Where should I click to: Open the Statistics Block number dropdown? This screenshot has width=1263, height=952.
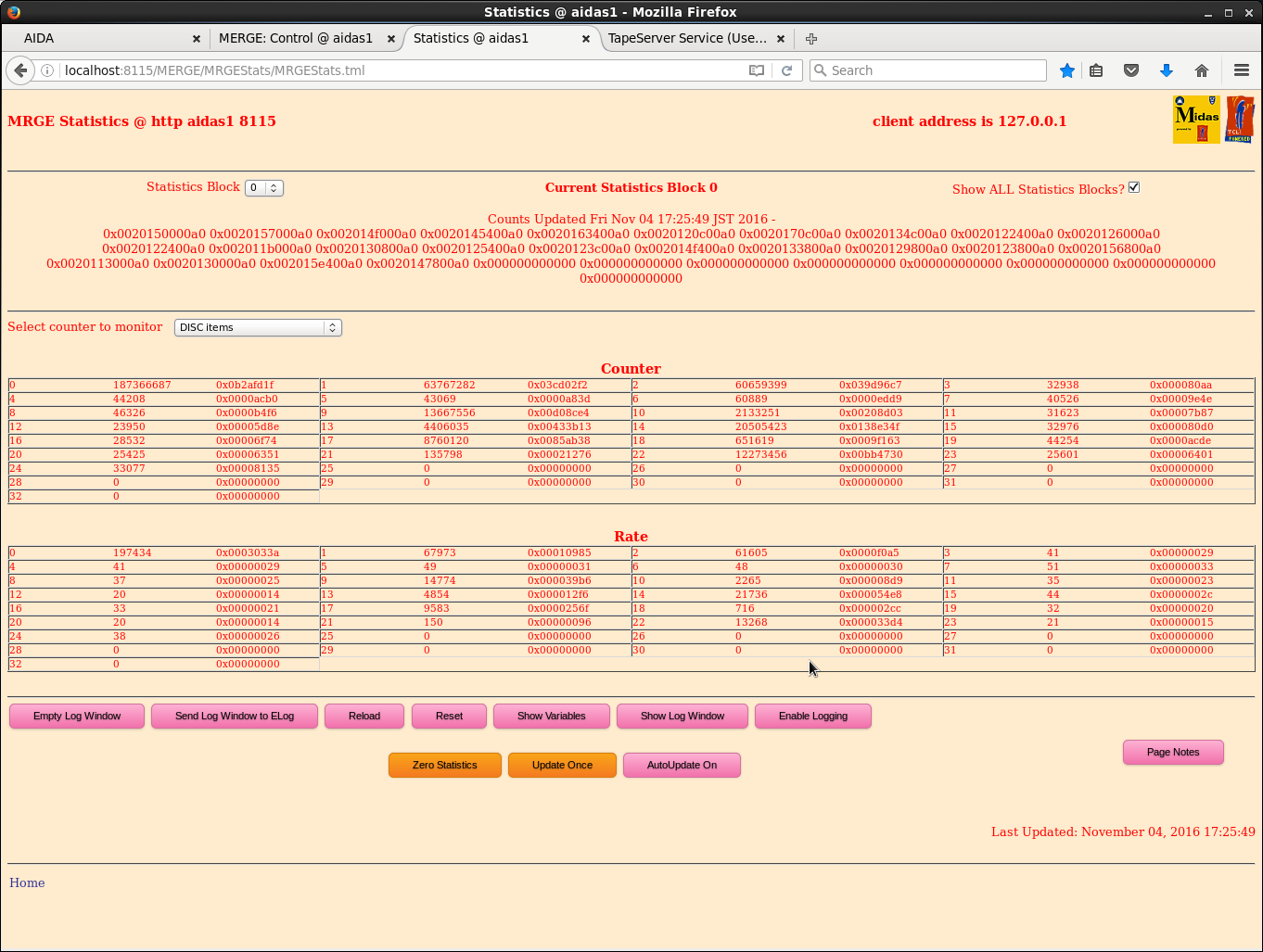click(x=263, y=188)
